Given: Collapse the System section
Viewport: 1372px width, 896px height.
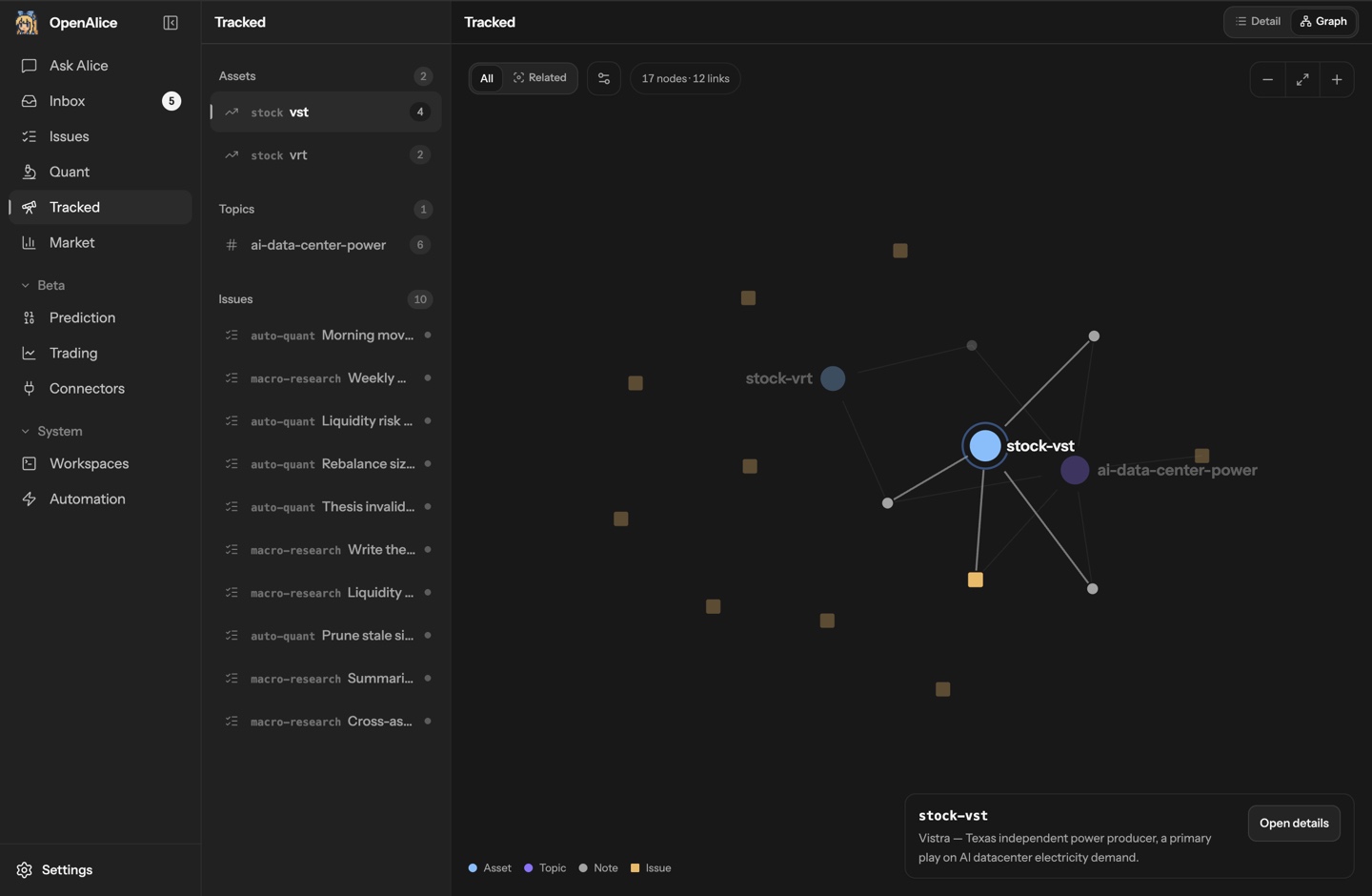Looking at the screenshot, I should click(52, 431).
